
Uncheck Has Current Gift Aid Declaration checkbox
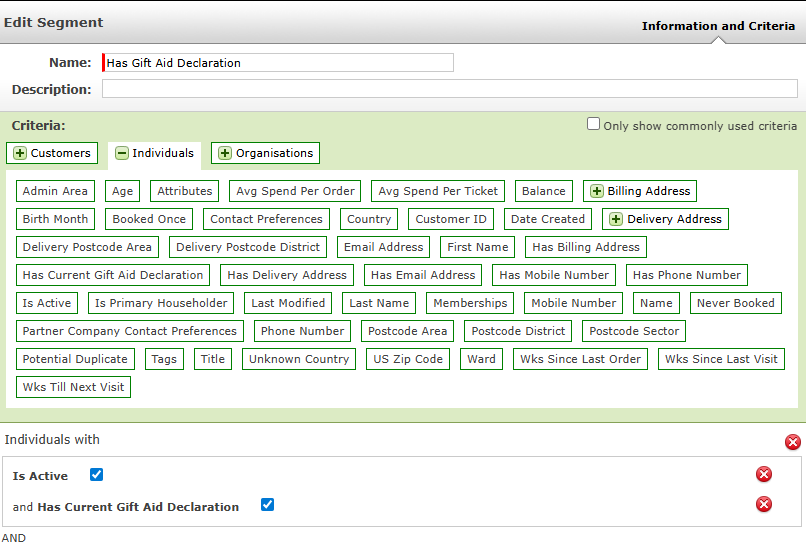click(x=267, y=505)
